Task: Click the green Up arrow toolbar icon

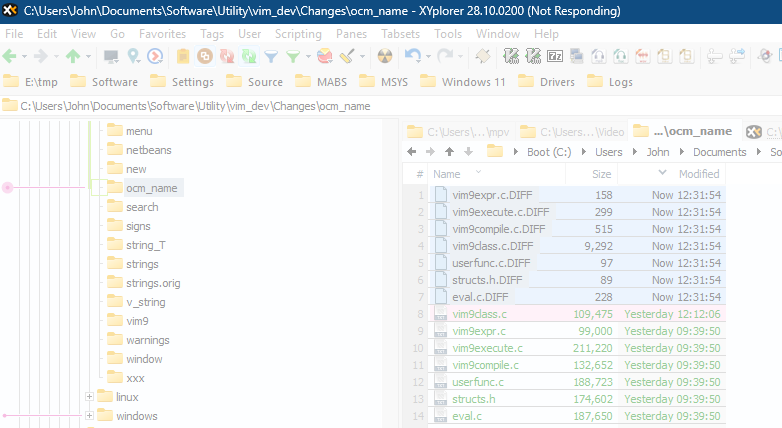Action: click(73, 57)
